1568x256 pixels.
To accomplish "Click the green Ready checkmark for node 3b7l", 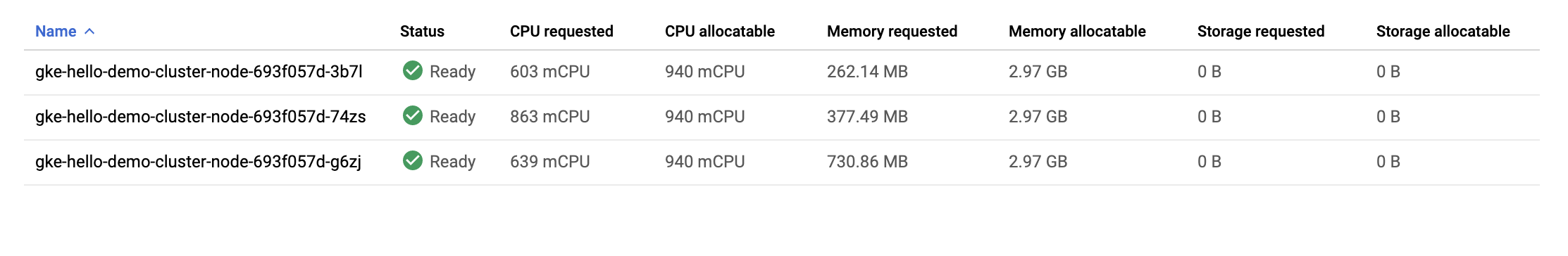I will tap(413, 71).
